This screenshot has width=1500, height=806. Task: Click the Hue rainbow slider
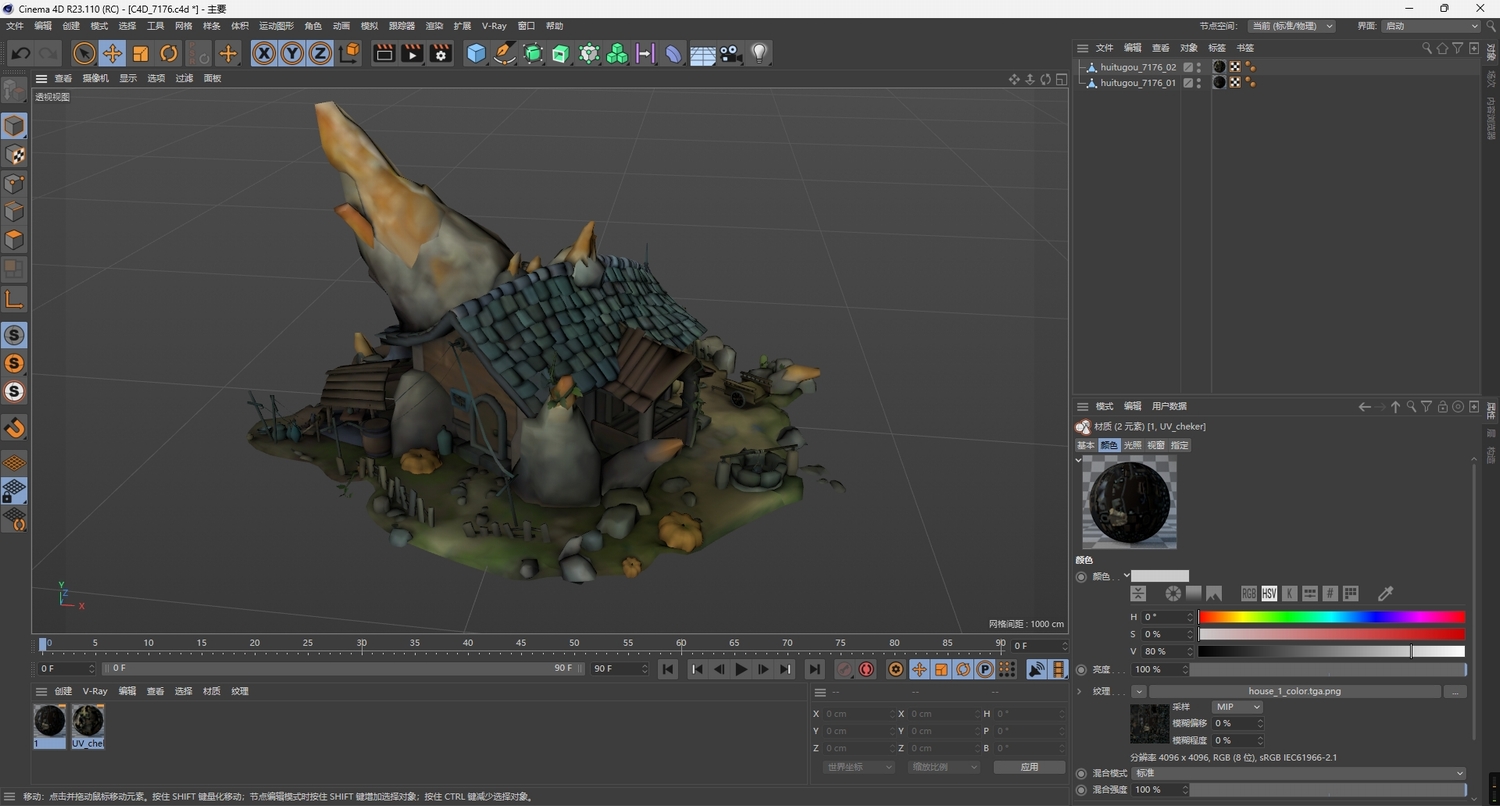tap(1331, 617)
